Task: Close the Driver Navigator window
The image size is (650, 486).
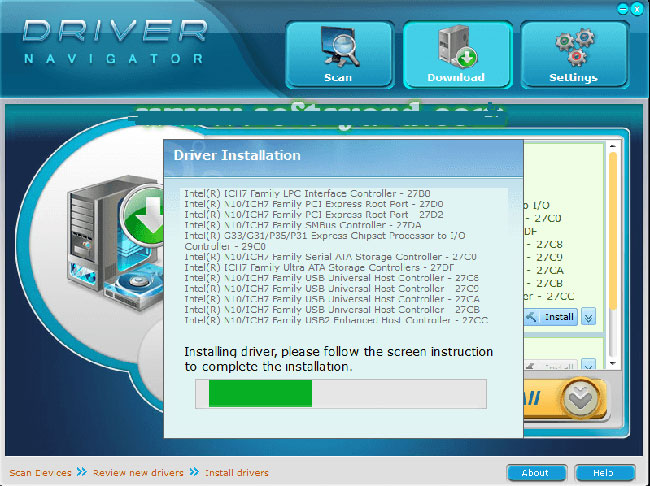Action: click(636, 9)
